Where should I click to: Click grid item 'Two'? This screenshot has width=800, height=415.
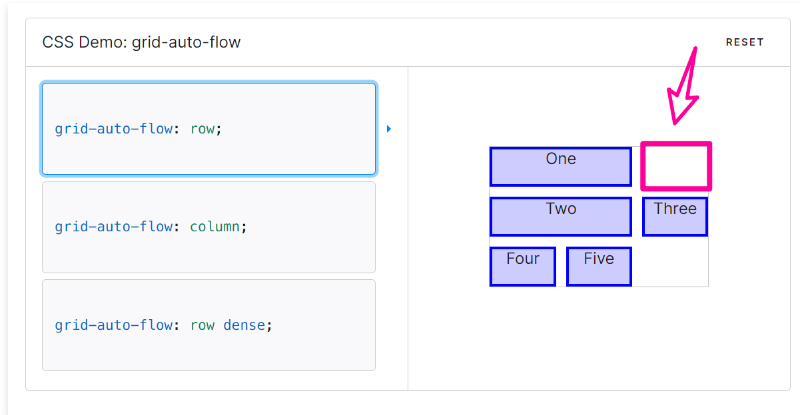(x=560, y=216)
